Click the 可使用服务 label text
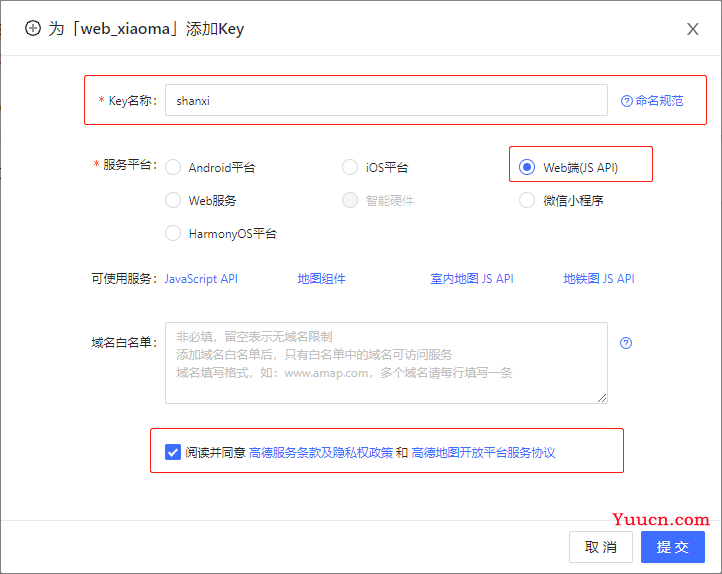The image size is (722, 574). 124,278
